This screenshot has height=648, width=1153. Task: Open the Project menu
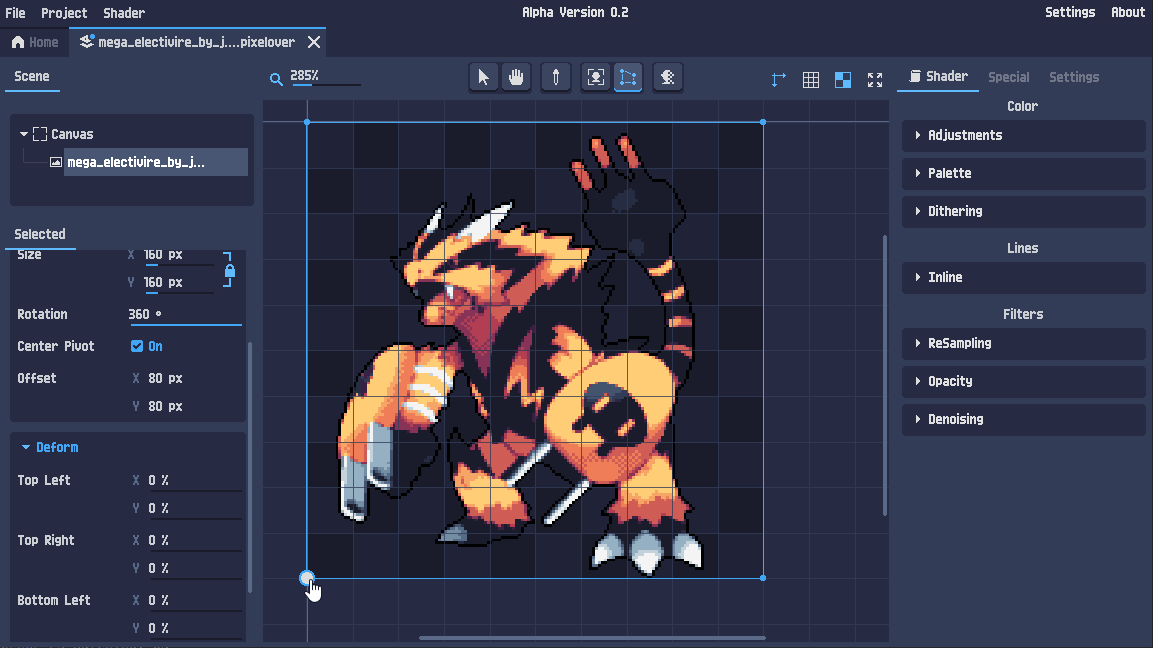(64, 13)
